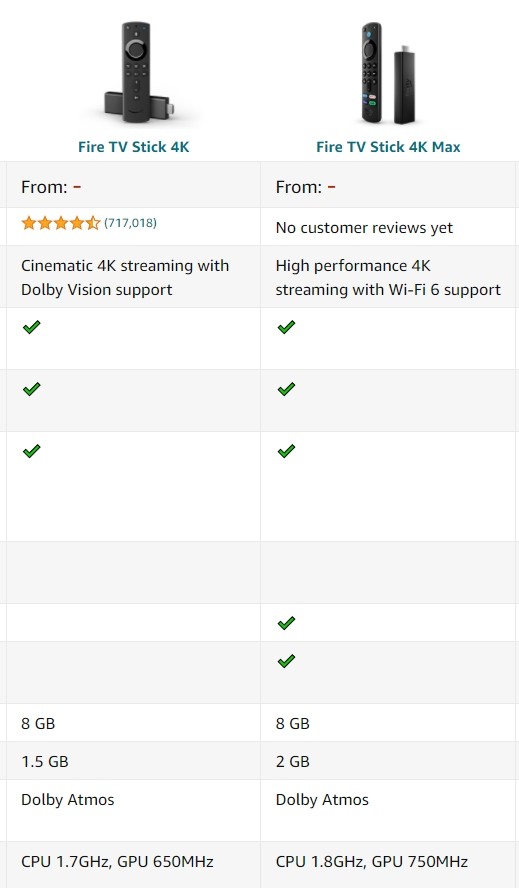519x888 pixels.
Task: Click the second green checkmark in Fire TV Stick 4K column
Action: click(32, 389)
